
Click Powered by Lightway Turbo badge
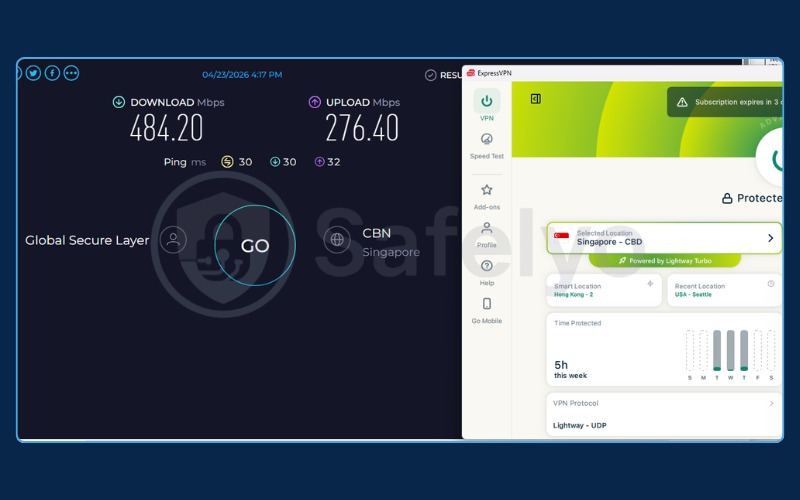(665, 260)
